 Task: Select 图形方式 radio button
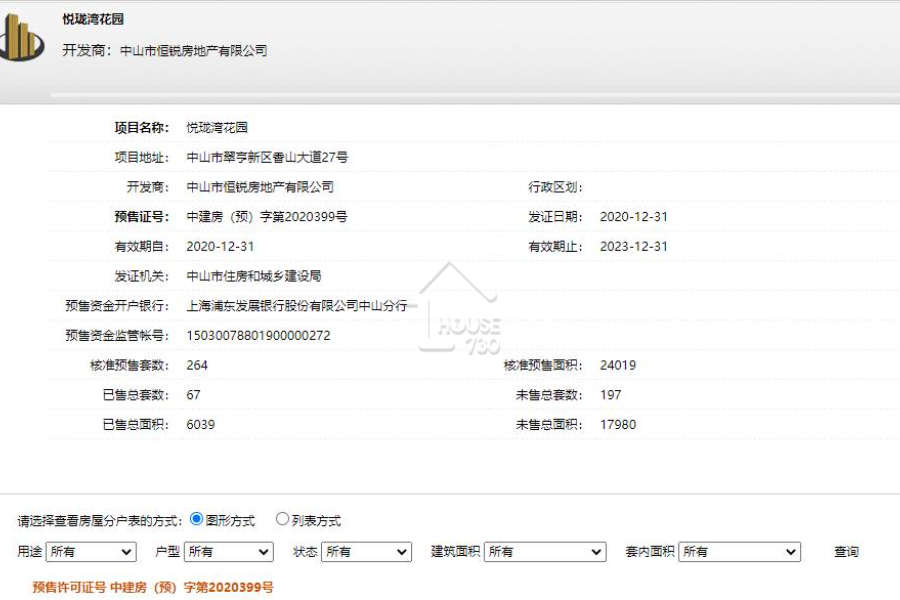tap(196, 519)
